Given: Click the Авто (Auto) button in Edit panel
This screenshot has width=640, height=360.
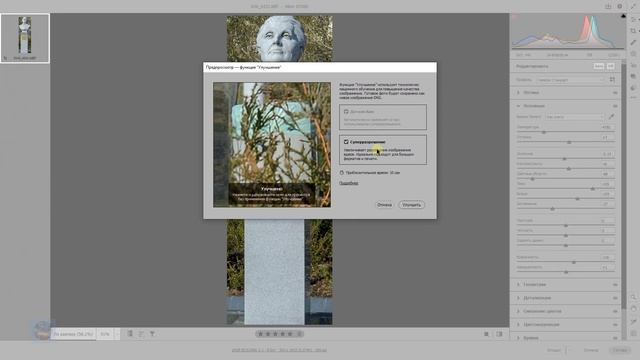Looking at the screenshot, I should click(598, 66).
